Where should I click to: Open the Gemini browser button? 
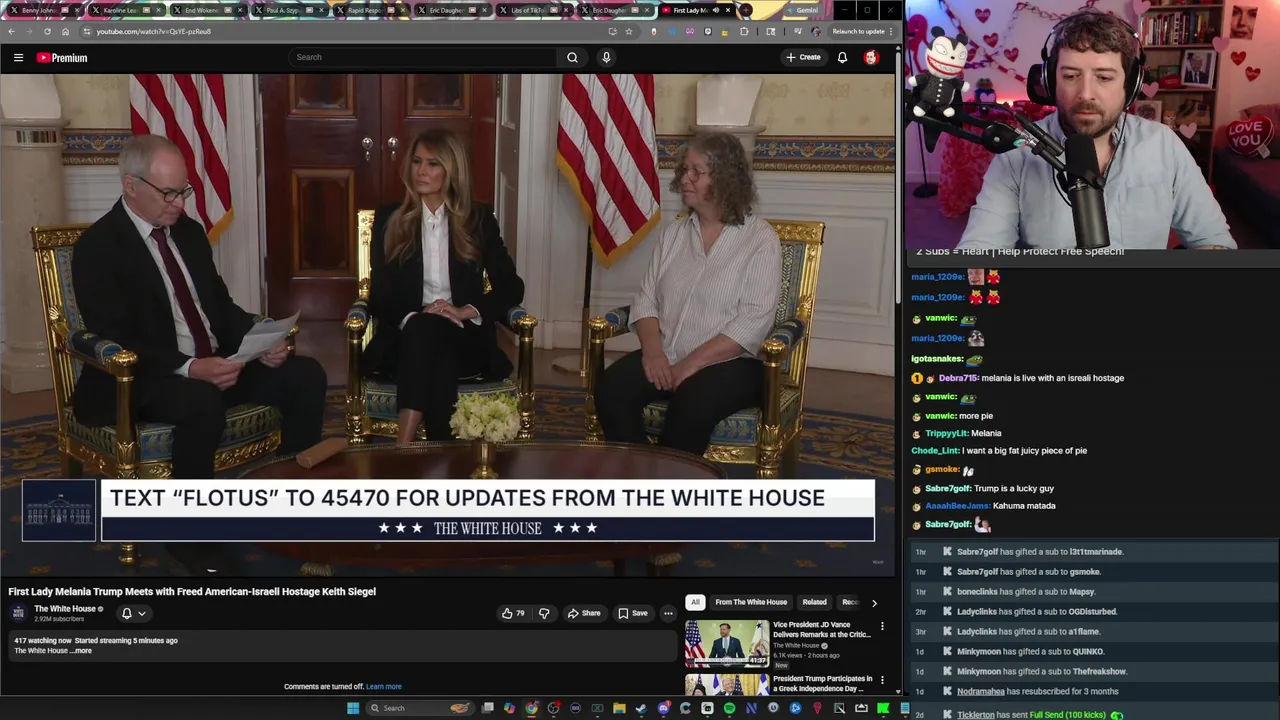pos(801,10)
